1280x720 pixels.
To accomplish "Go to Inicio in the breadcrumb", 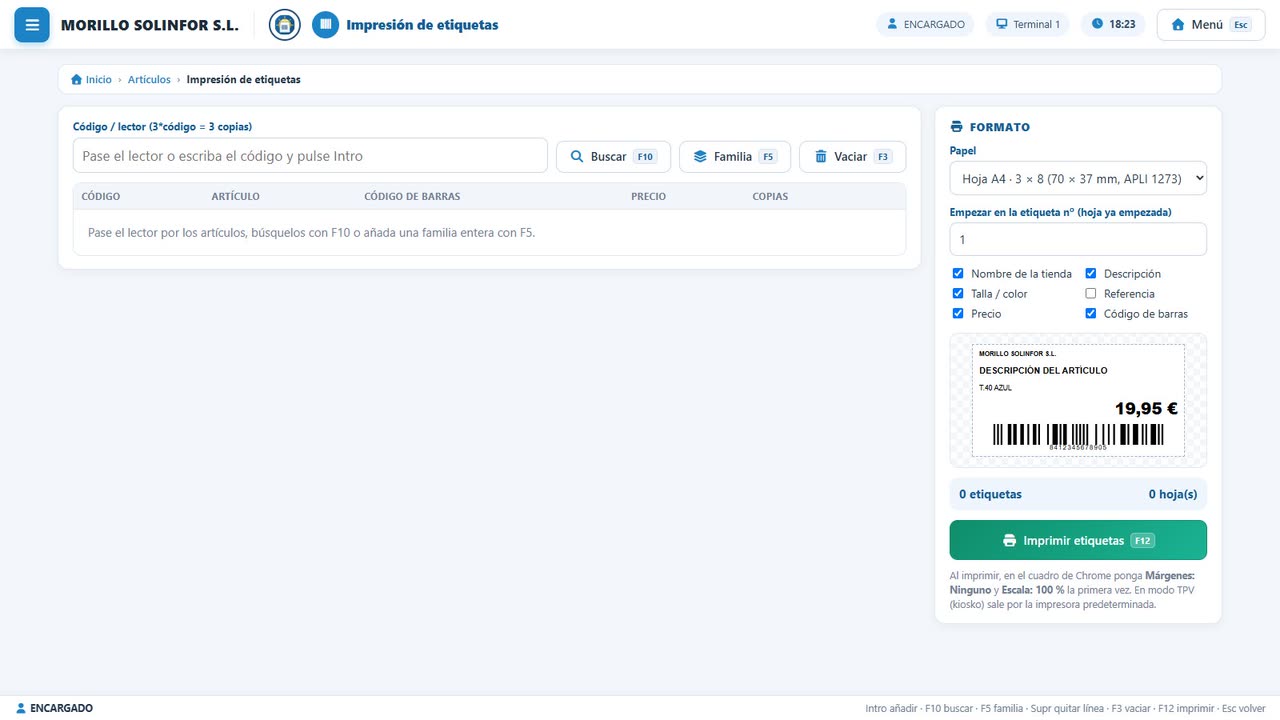I will click(99, 80).
